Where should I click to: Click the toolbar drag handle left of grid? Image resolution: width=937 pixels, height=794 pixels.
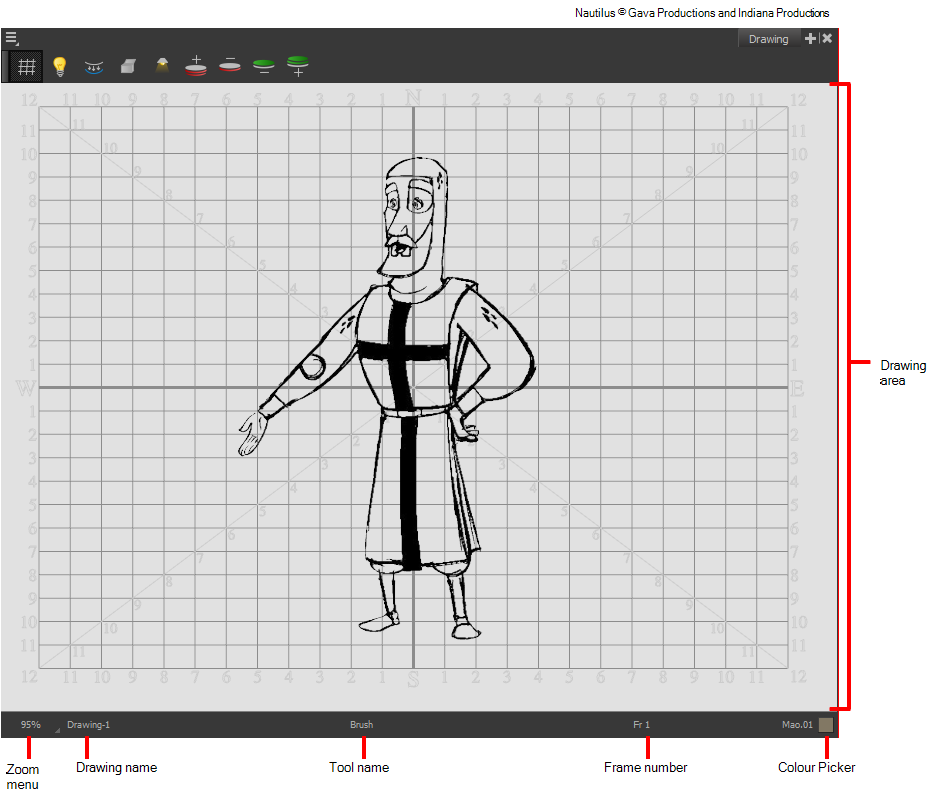5,66
